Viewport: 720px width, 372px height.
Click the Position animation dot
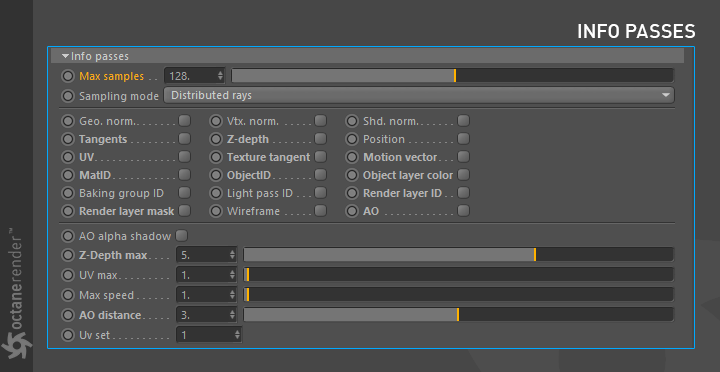coord(352,139)
